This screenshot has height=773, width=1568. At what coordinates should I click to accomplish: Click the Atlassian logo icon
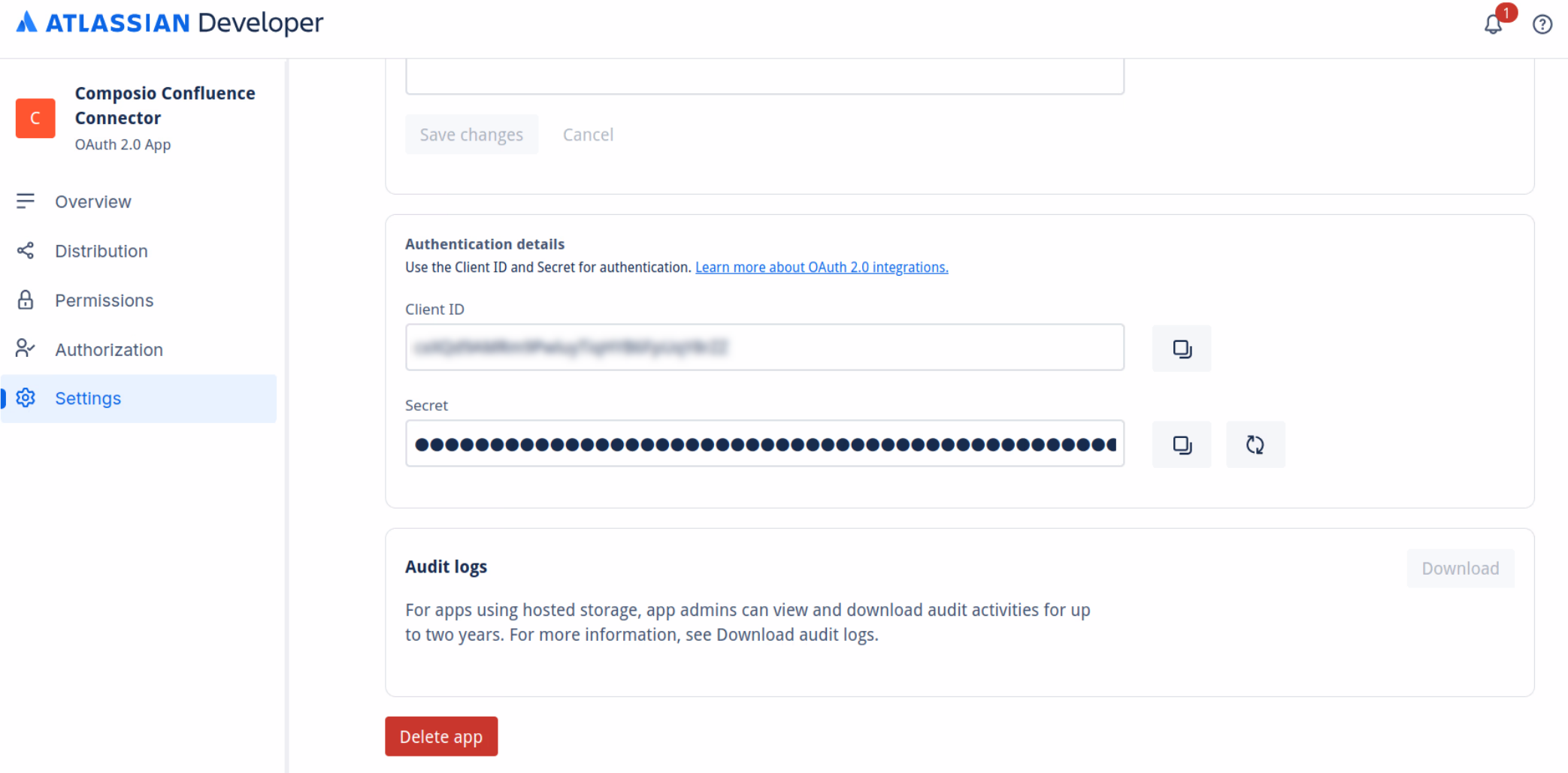coord(26,23)
